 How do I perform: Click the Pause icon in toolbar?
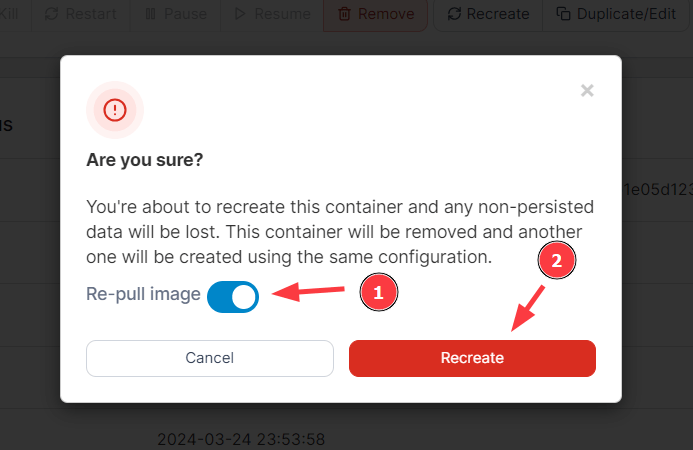click(x=150, y=14)
